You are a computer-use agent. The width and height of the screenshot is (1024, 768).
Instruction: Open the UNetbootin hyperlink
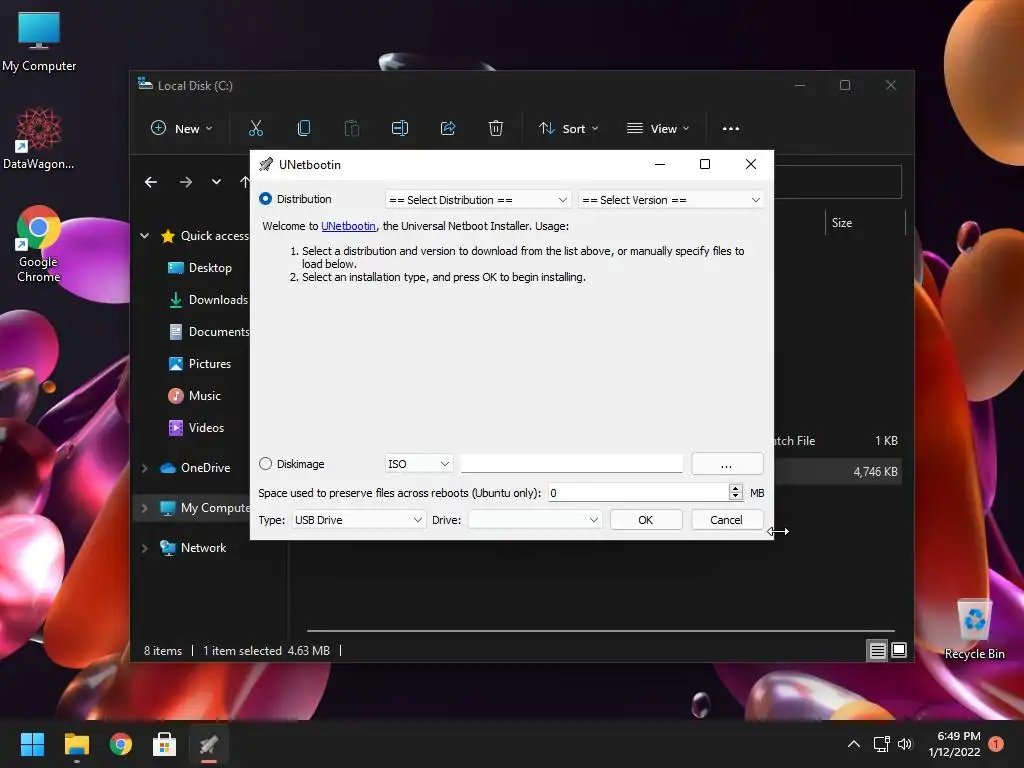348,226
